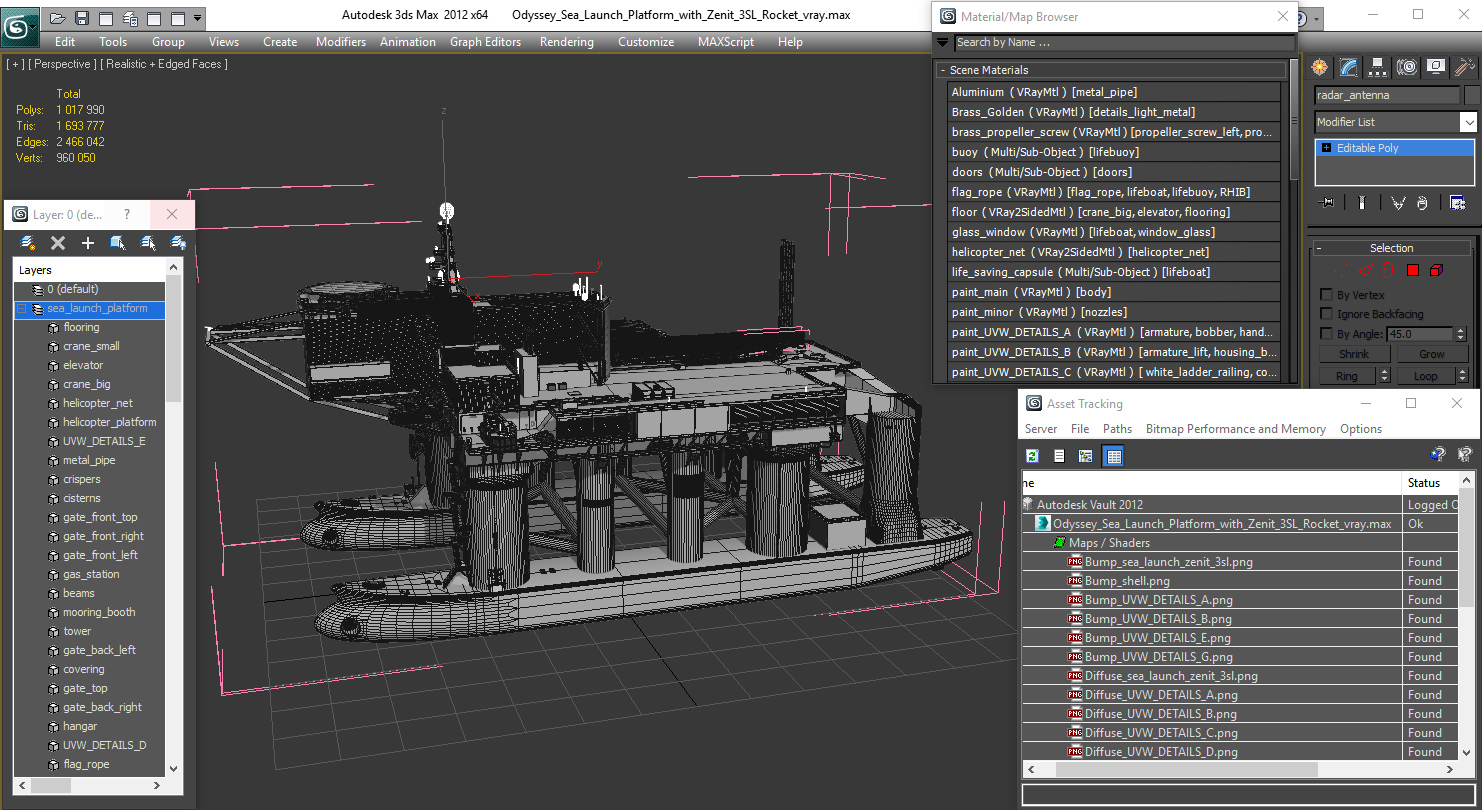The width and height of the screenshot is (1482, 810).
Task: Click Open File icon in quick access toolbar
Action: pos(58,18)
